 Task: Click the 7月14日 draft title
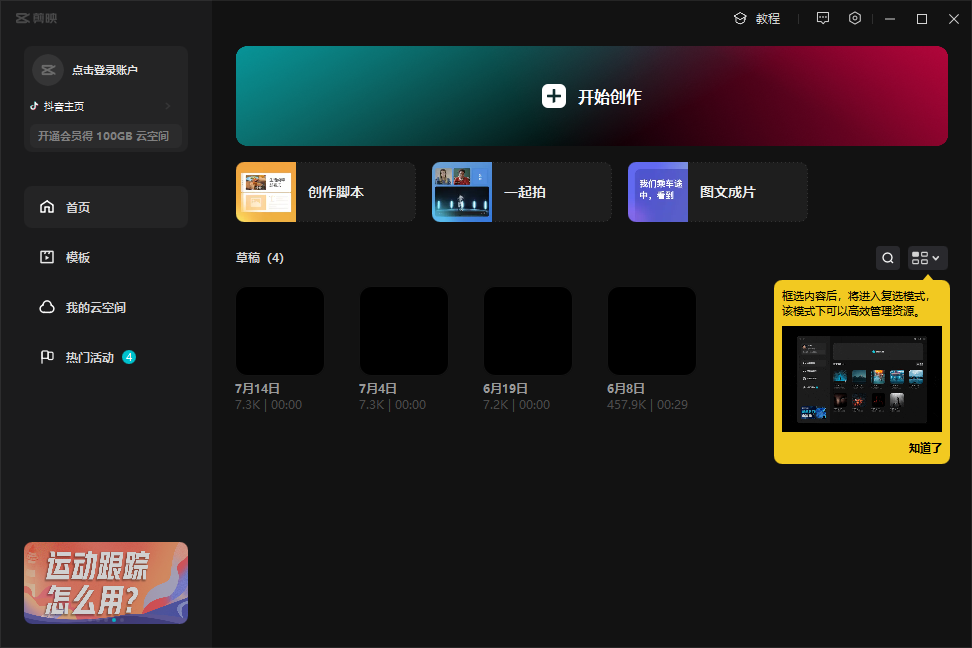(257, 389)
